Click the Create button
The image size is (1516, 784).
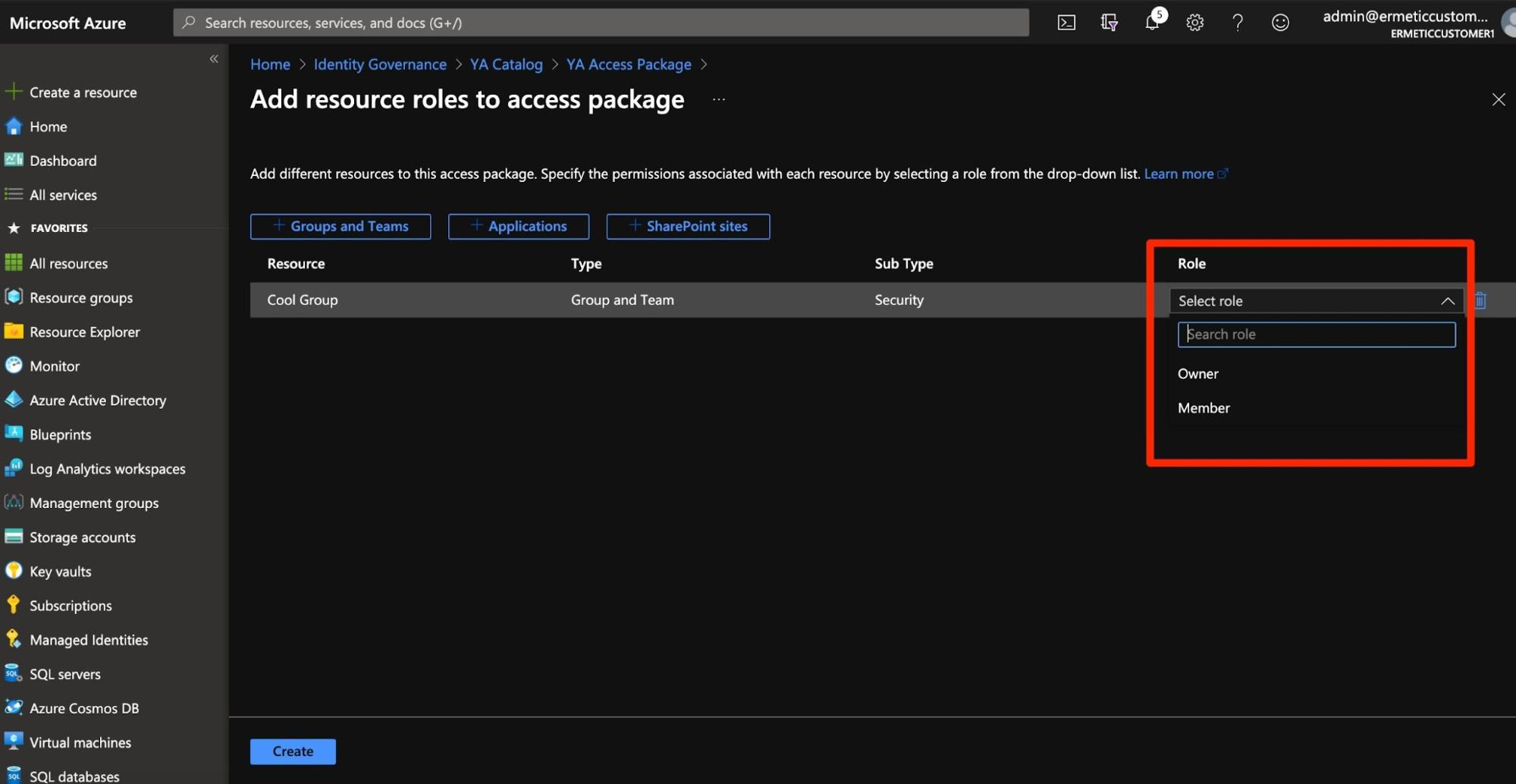point(293,751)
